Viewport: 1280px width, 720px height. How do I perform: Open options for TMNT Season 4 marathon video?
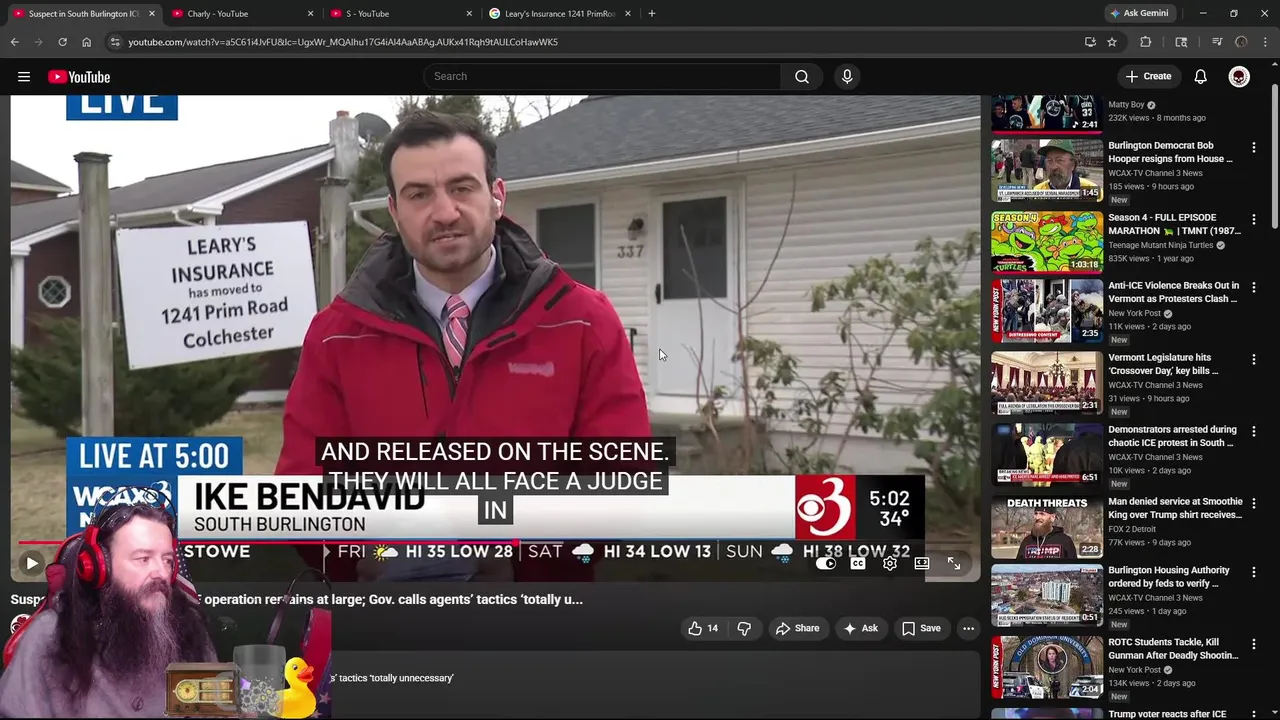[1253, 219]
